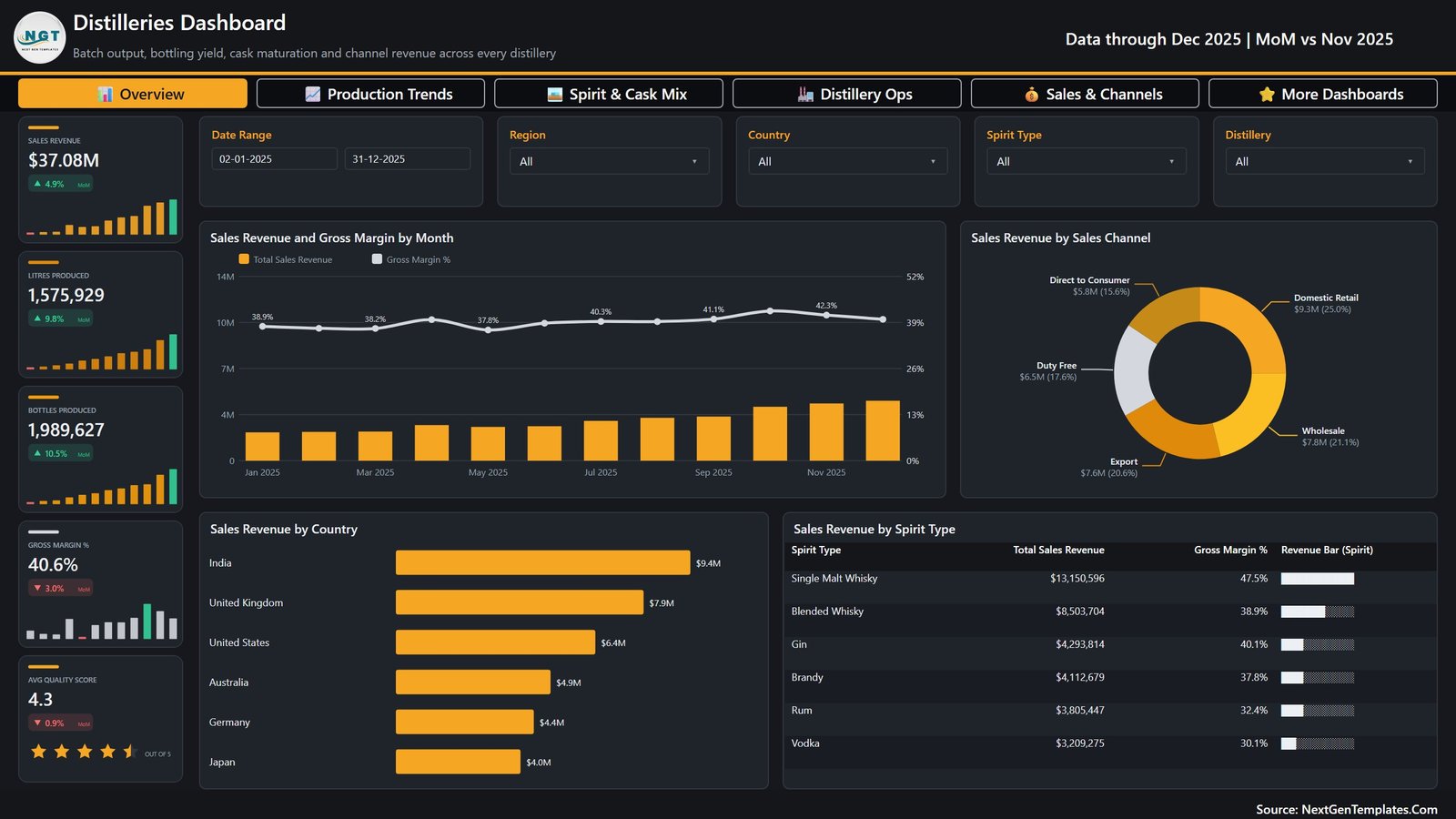Click the Sales Revenue green up-arrow indicator
Image resolution: width=1456 pixels, height=819 pixels.
37,184
